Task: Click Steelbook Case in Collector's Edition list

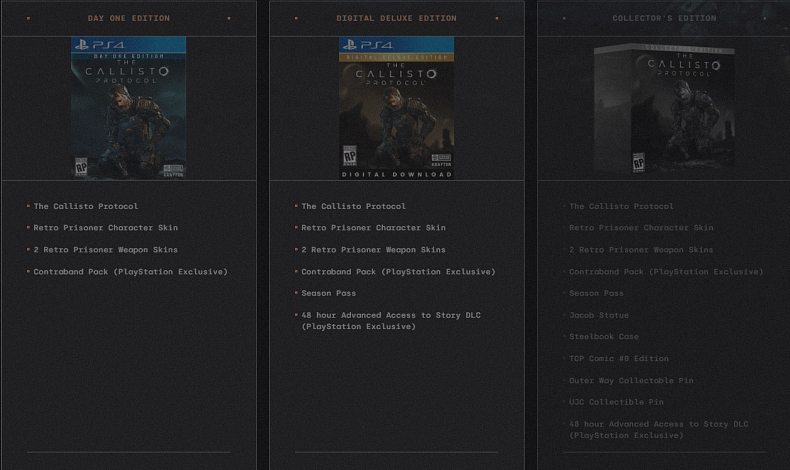Action: pos(603,337)
